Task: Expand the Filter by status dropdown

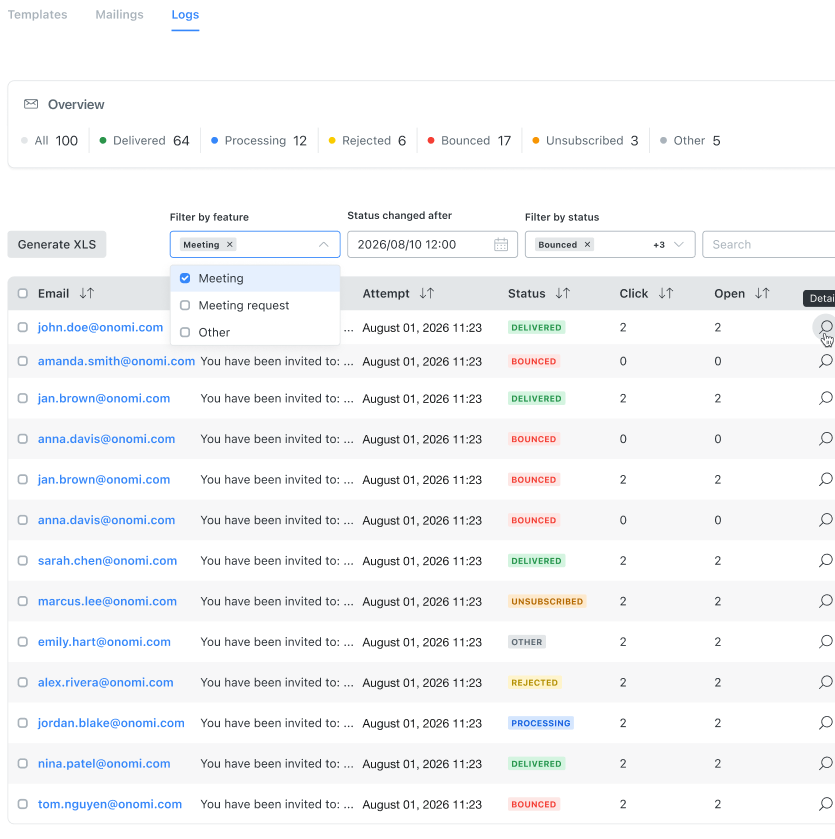Action: click(x=678, y=245)
